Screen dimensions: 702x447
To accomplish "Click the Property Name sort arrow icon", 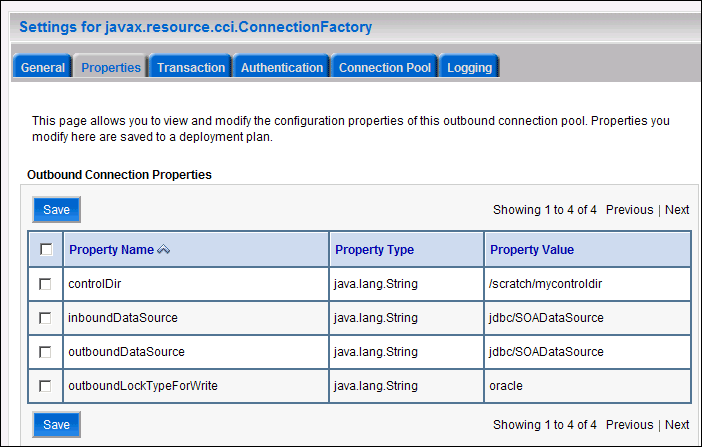I will click(163, 249).
